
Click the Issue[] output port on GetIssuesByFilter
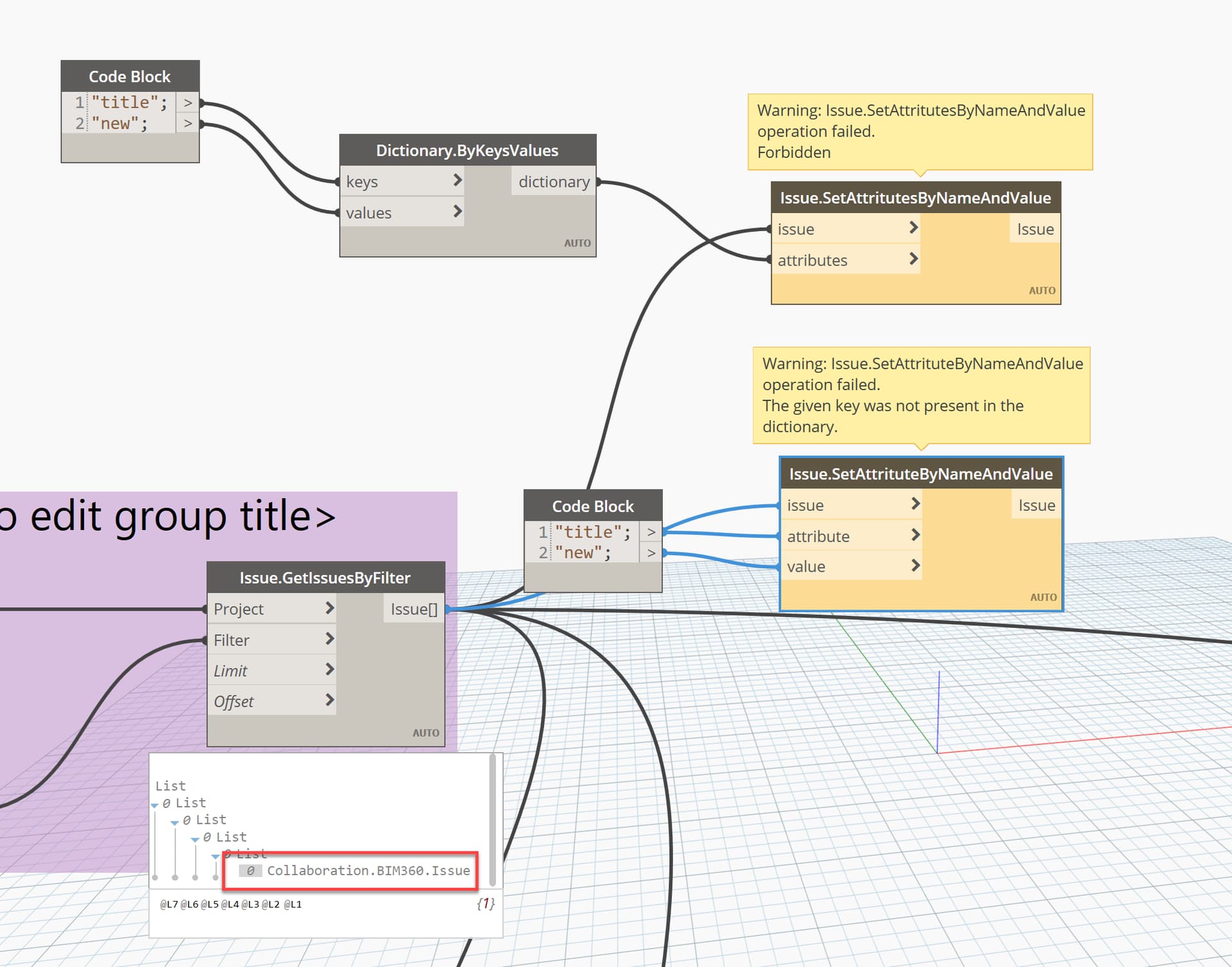414,609
